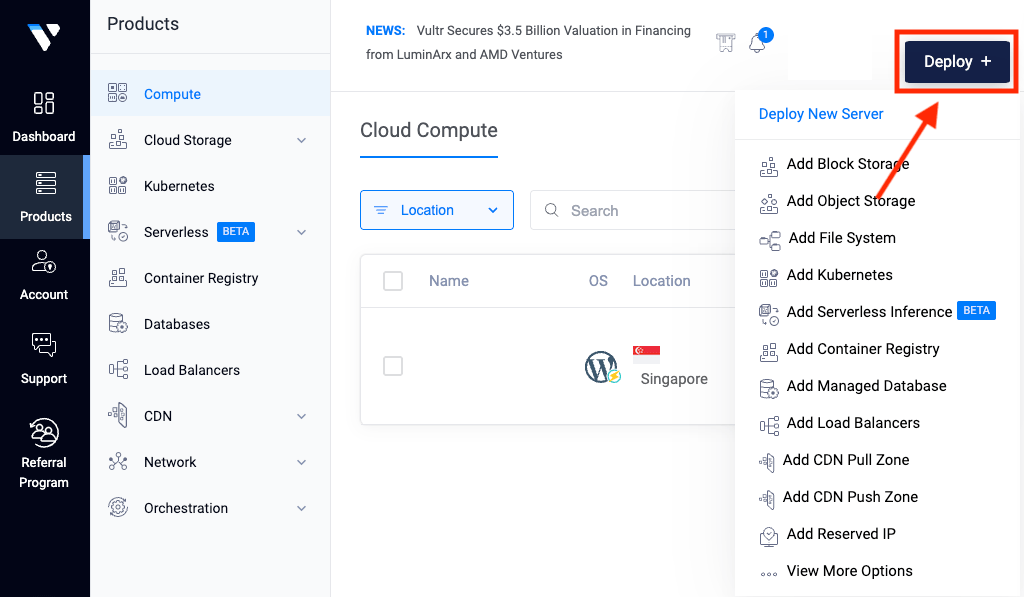Open Load Balancers products page label
1024x597 pixels.
tap(192, 370)
